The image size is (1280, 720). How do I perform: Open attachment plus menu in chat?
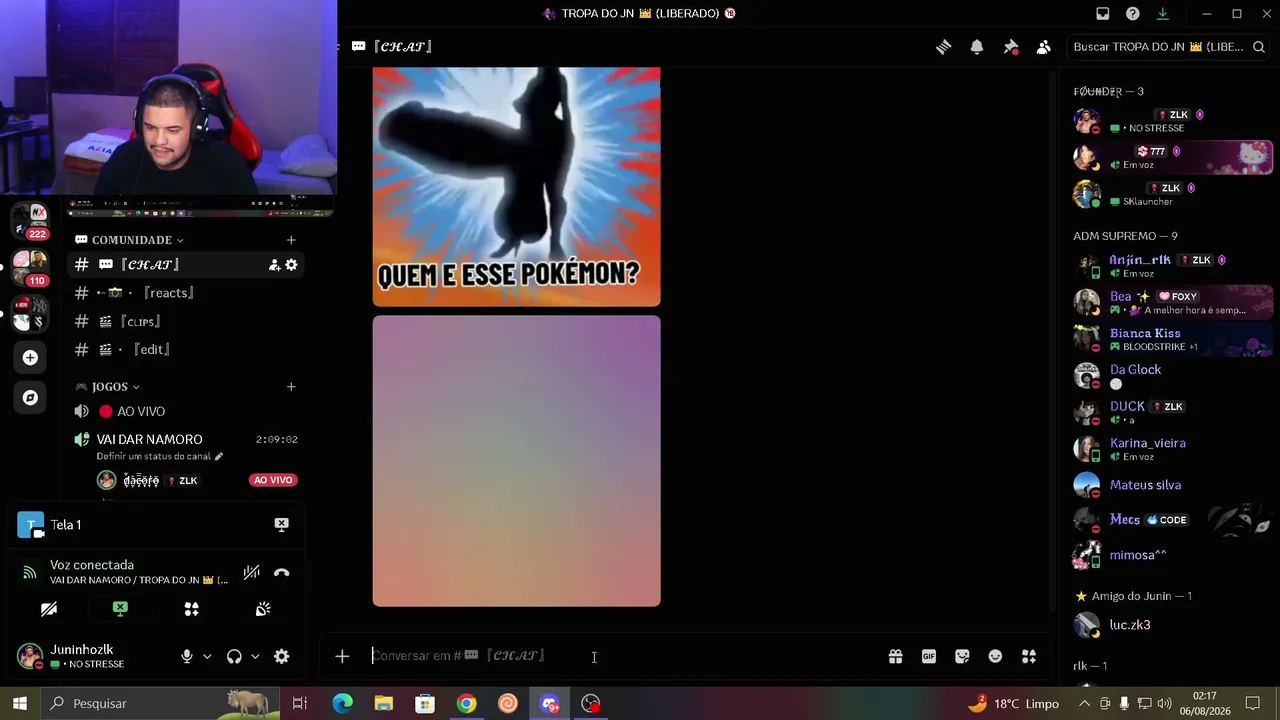(342, 657)
